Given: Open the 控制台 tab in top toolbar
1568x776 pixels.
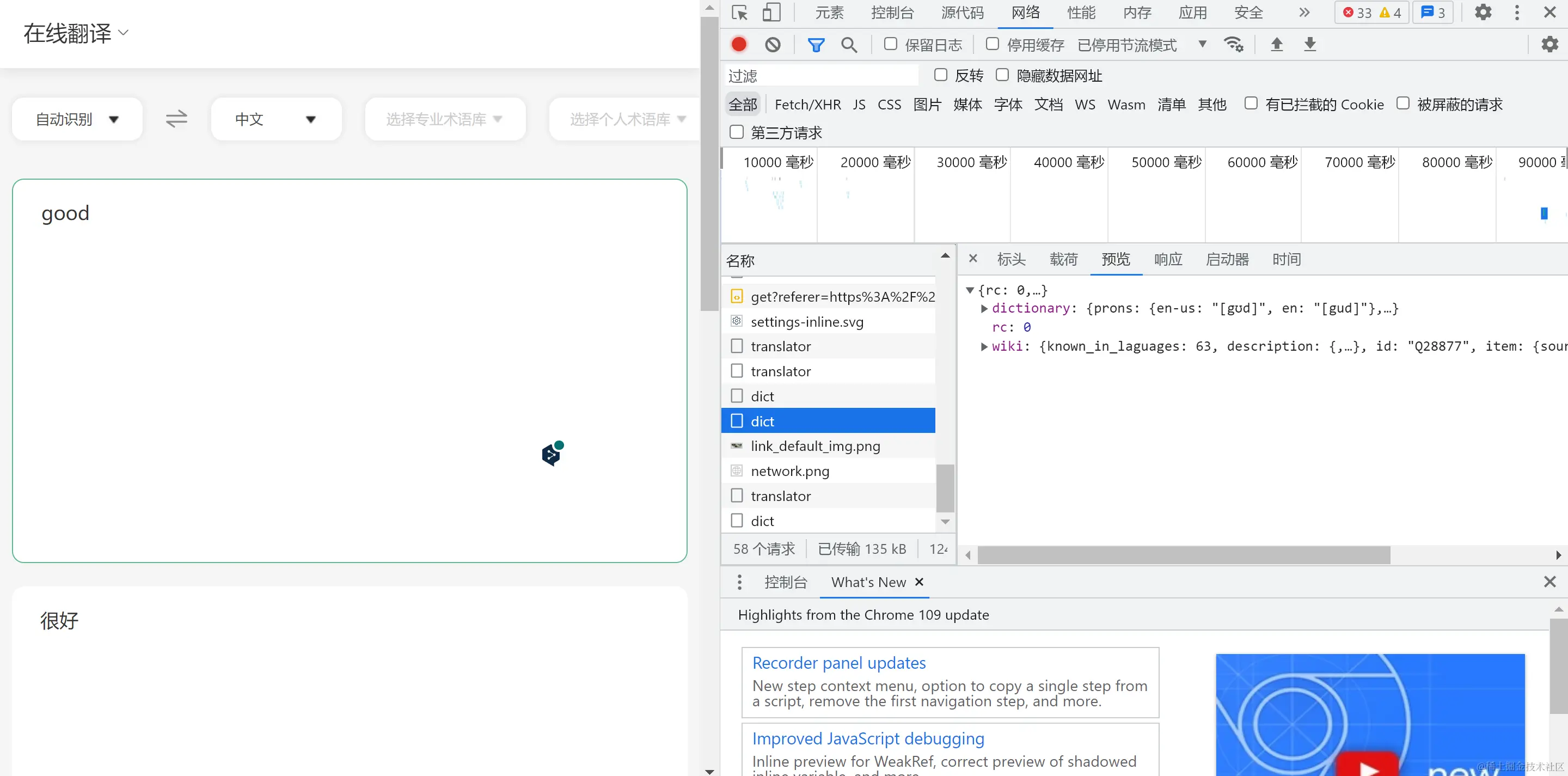Looking at the screenshot, I should 892,13.
